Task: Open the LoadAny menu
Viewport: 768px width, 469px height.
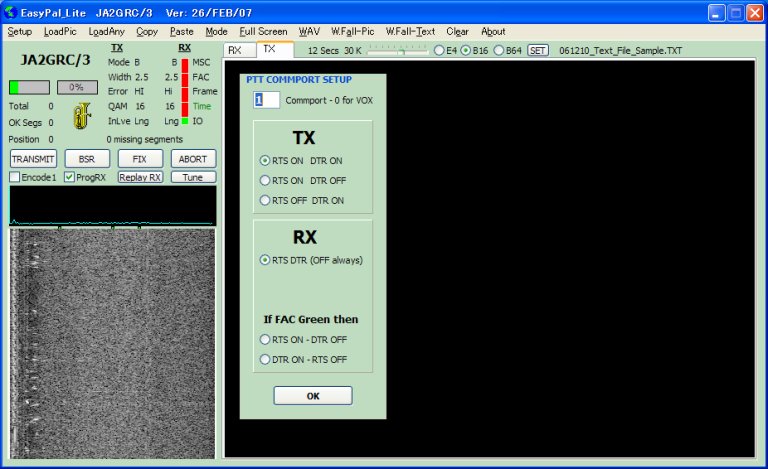Action: [x=106, y=32]
